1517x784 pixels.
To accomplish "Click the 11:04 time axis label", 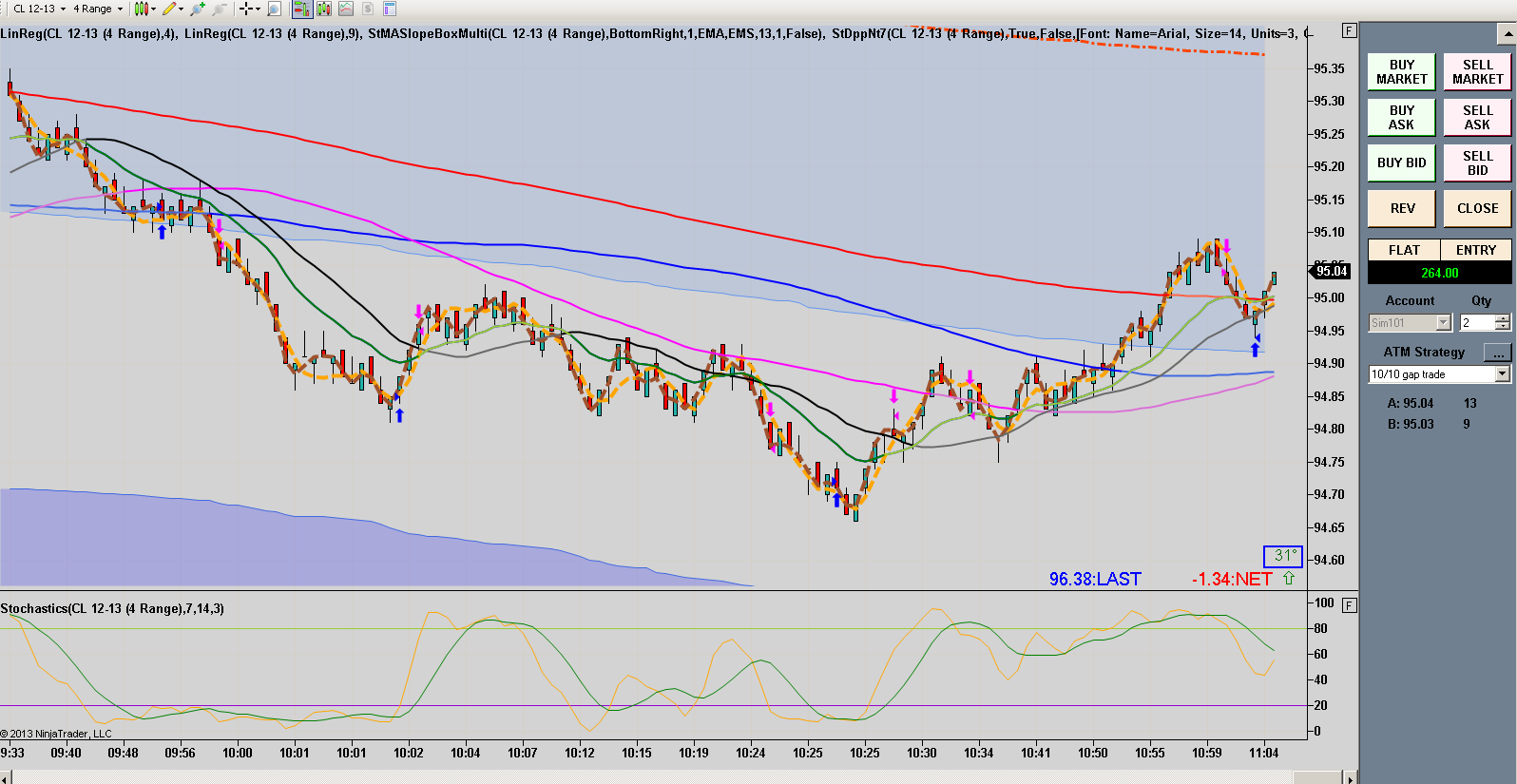I will pyautogui.click(x=1263, y=753).
